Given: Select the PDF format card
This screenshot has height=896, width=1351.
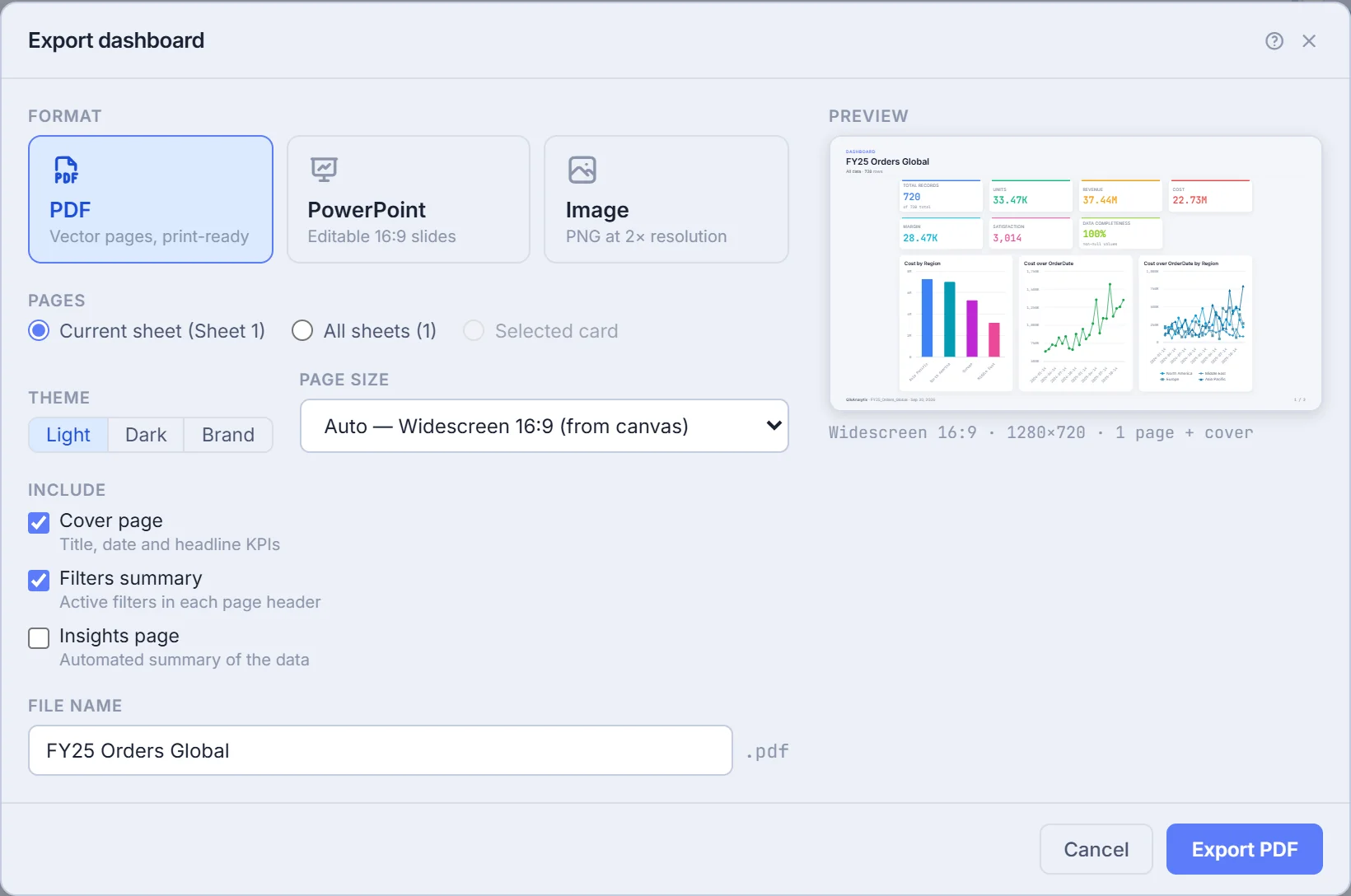Looking at the screenshot, I should 151,199.
